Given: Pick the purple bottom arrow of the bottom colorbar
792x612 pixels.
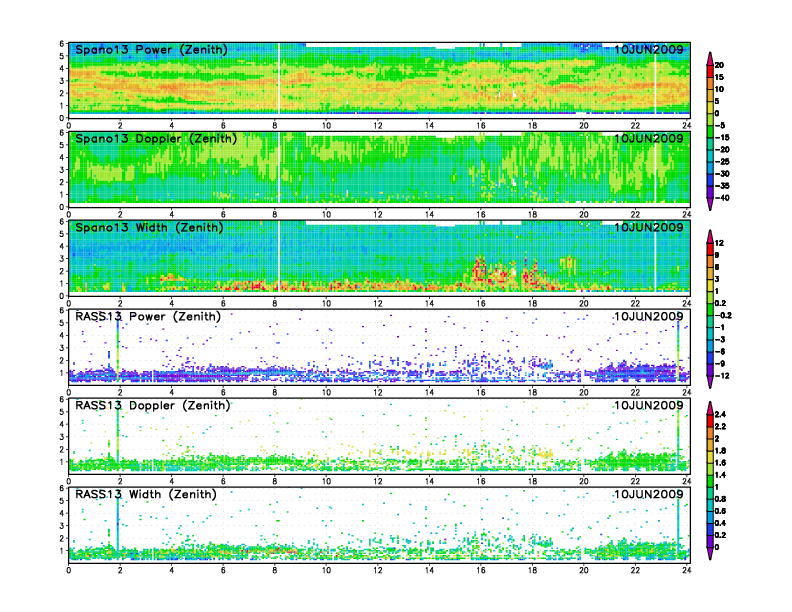Looking at the screenshot, I should [710, 553].
